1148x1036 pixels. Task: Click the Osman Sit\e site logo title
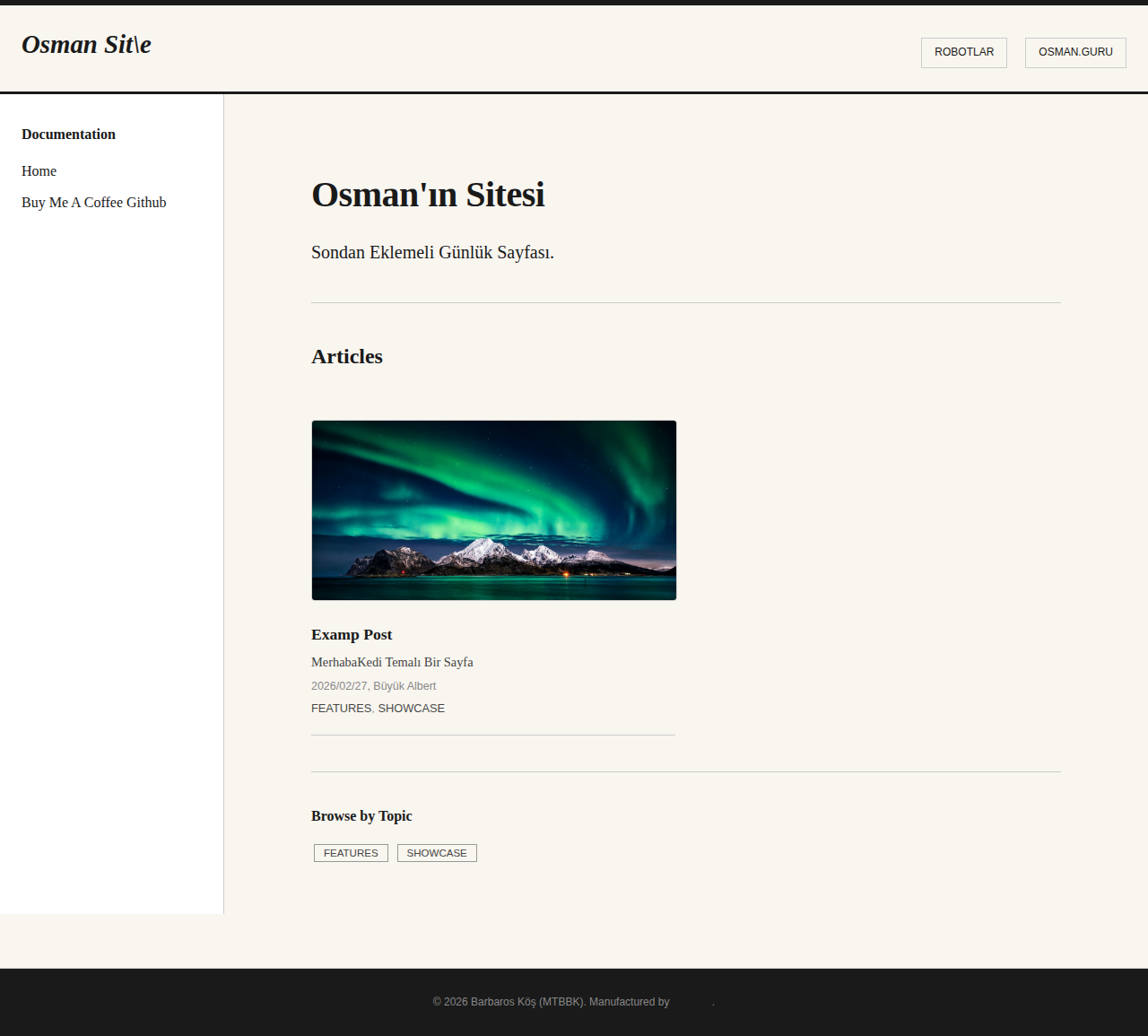pyautogui.click(x=86, y=44)
